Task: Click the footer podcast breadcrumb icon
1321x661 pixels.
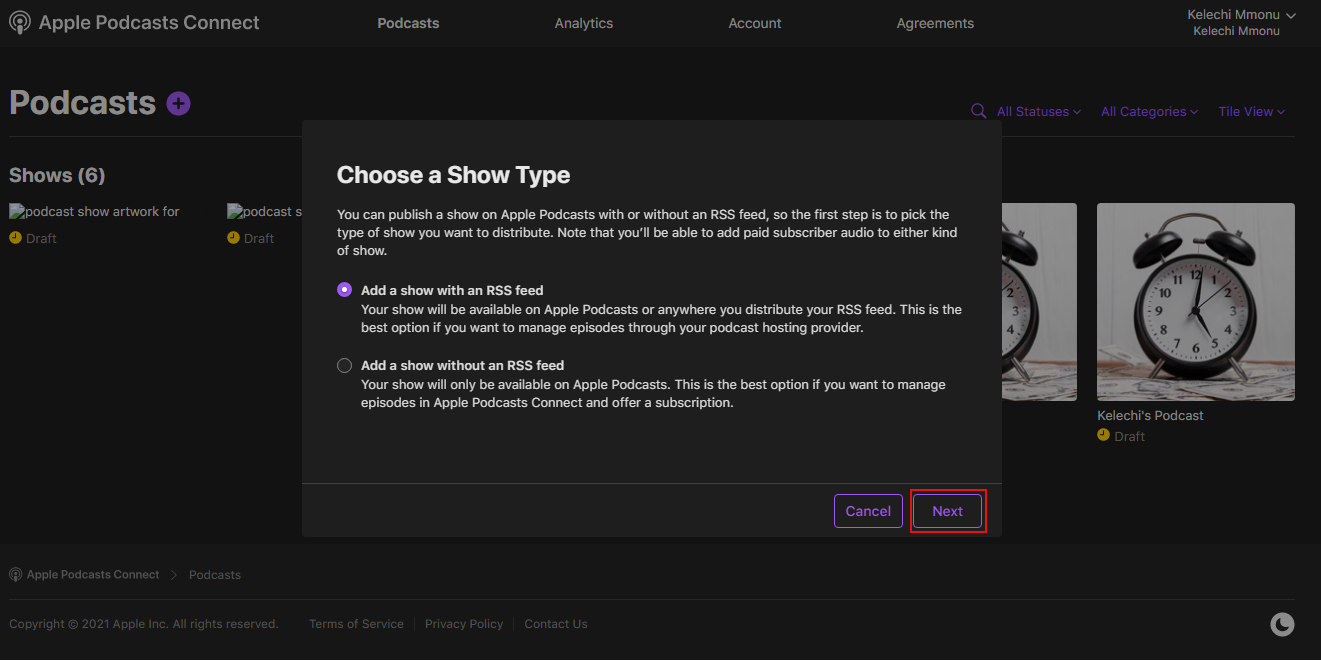Action: pos(15,575)
